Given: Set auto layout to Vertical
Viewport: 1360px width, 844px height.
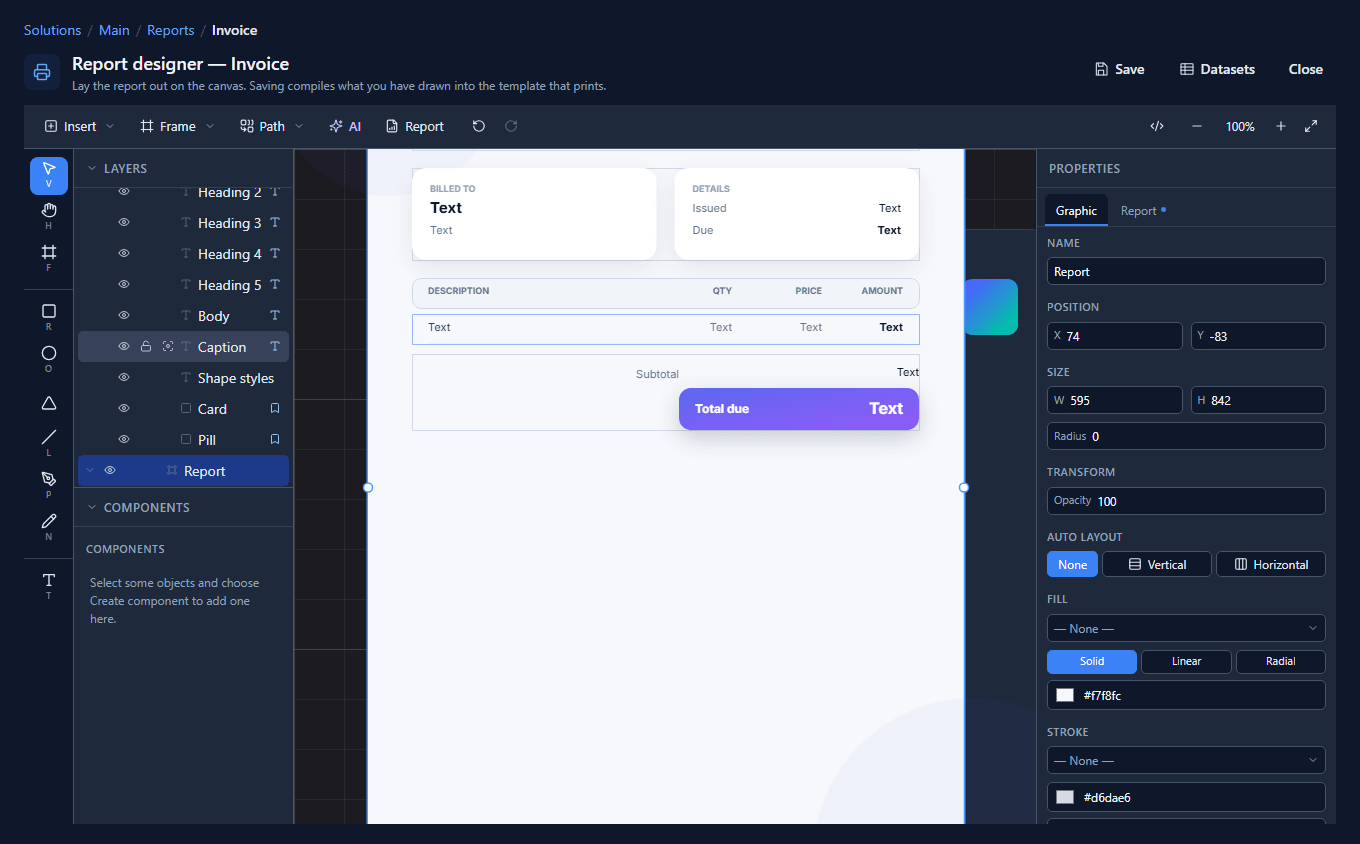Looking at the screenshot, I should [1157, 564].
